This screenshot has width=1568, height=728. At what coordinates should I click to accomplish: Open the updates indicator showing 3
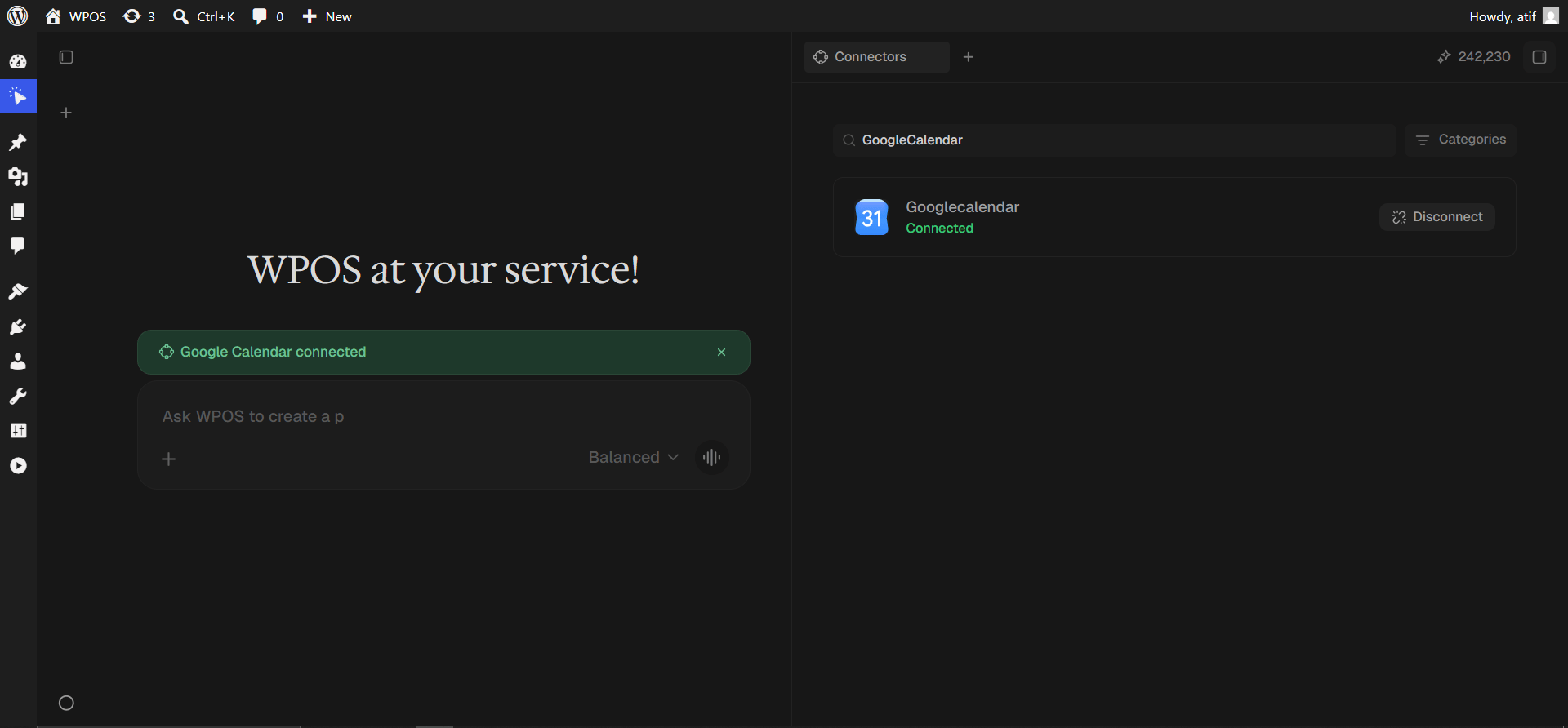139,16
